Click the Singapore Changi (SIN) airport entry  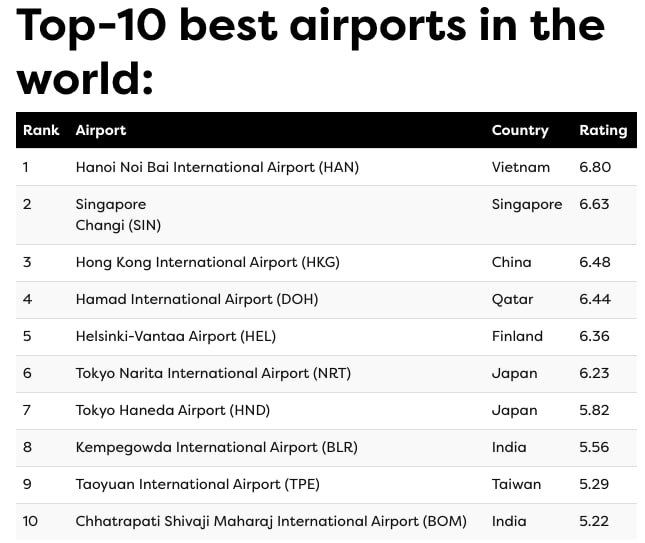118,215
